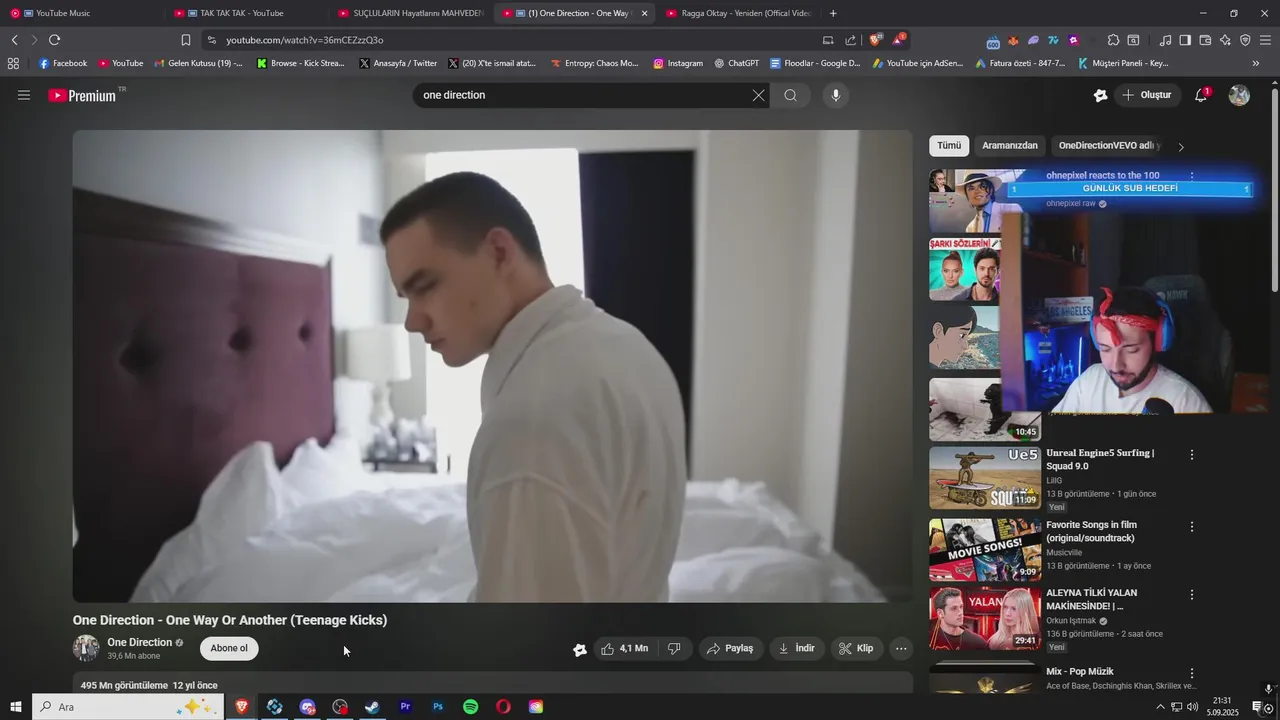The image size is (1280, 720).
Task: Select the Tümü filter chip
Action: [x=949, y=145]
